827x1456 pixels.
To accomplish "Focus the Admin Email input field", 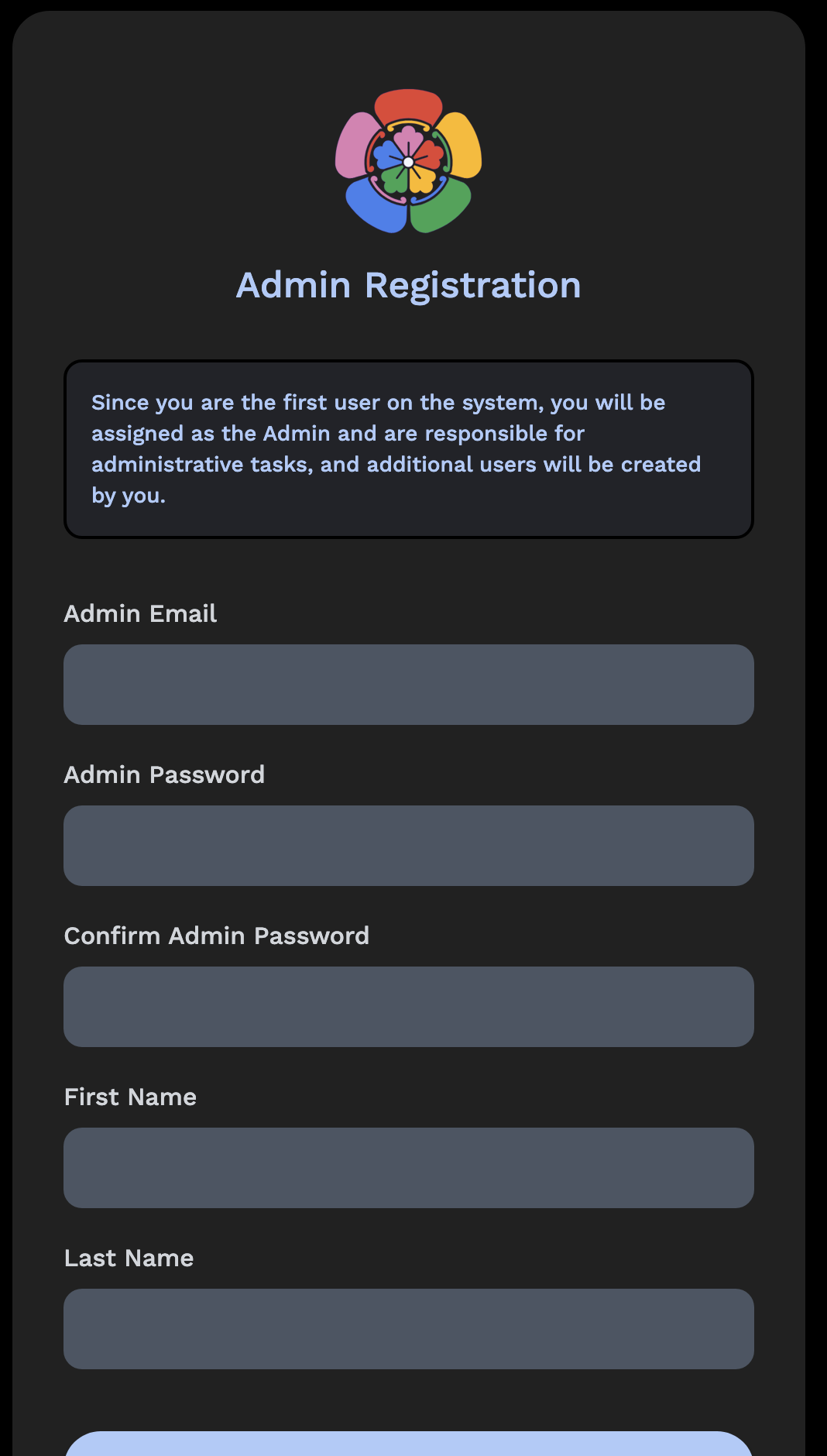I will pos(408,685).
